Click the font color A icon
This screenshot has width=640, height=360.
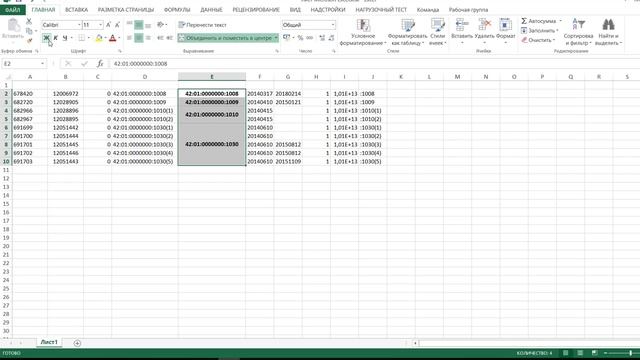(x=113, y=38)
